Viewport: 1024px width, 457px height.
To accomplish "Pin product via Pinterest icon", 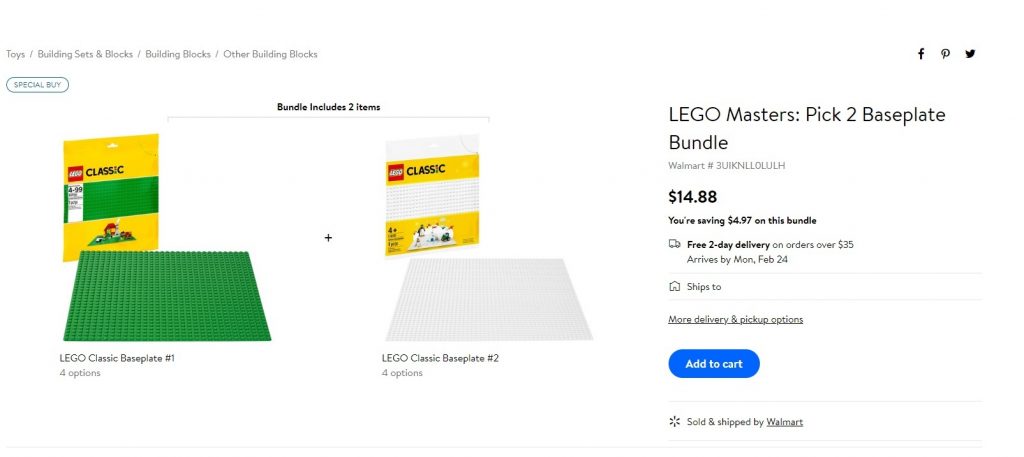I will pos(945,54).
